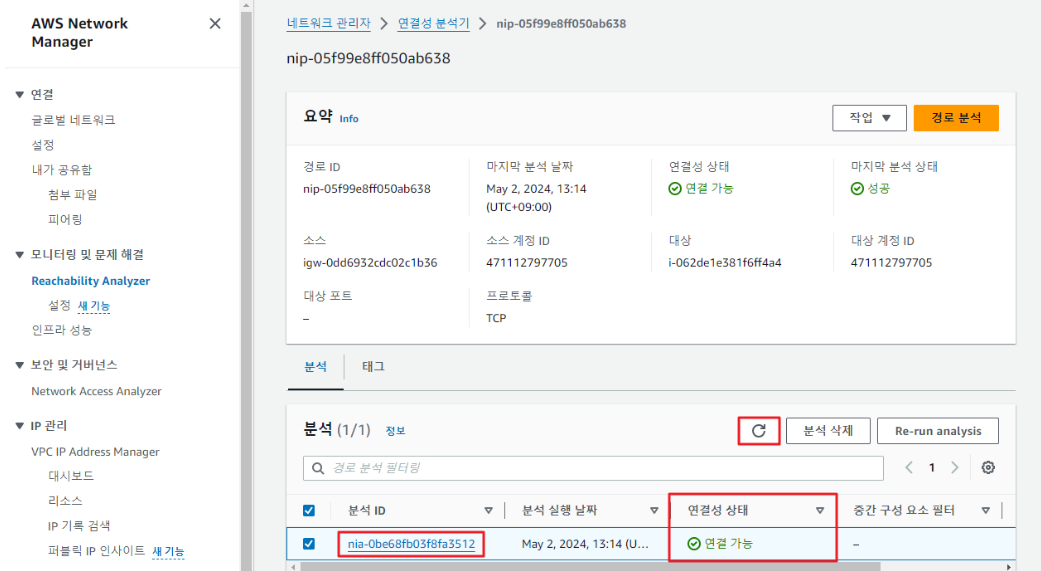
Task: Go to previous page of analyses
Action: (x=909, y=467)
